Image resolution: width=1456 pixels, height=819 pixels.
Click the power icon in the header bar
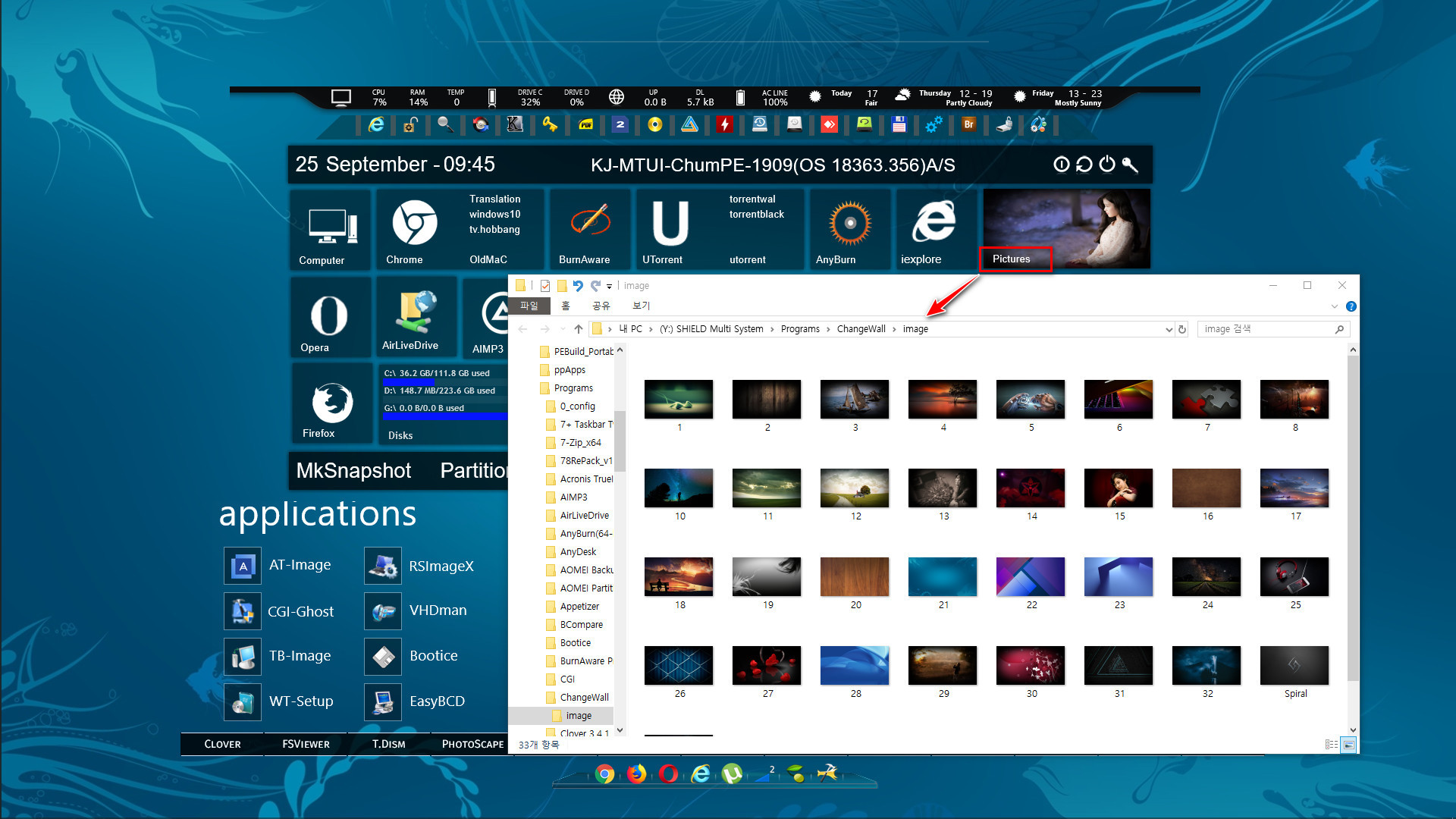pyautogui.click(x=1107, y=165)
